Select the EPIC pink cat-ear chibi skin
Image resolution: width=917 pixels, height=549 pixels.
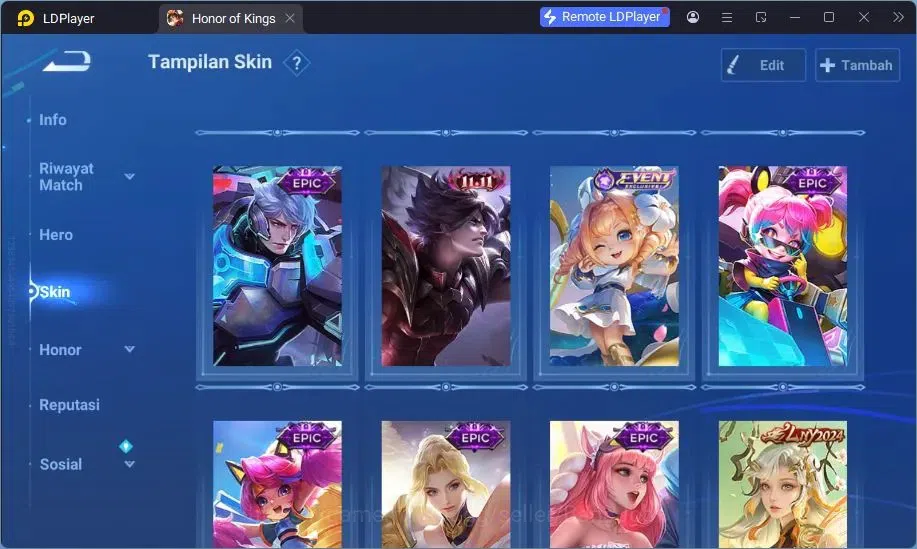[277, 485]
